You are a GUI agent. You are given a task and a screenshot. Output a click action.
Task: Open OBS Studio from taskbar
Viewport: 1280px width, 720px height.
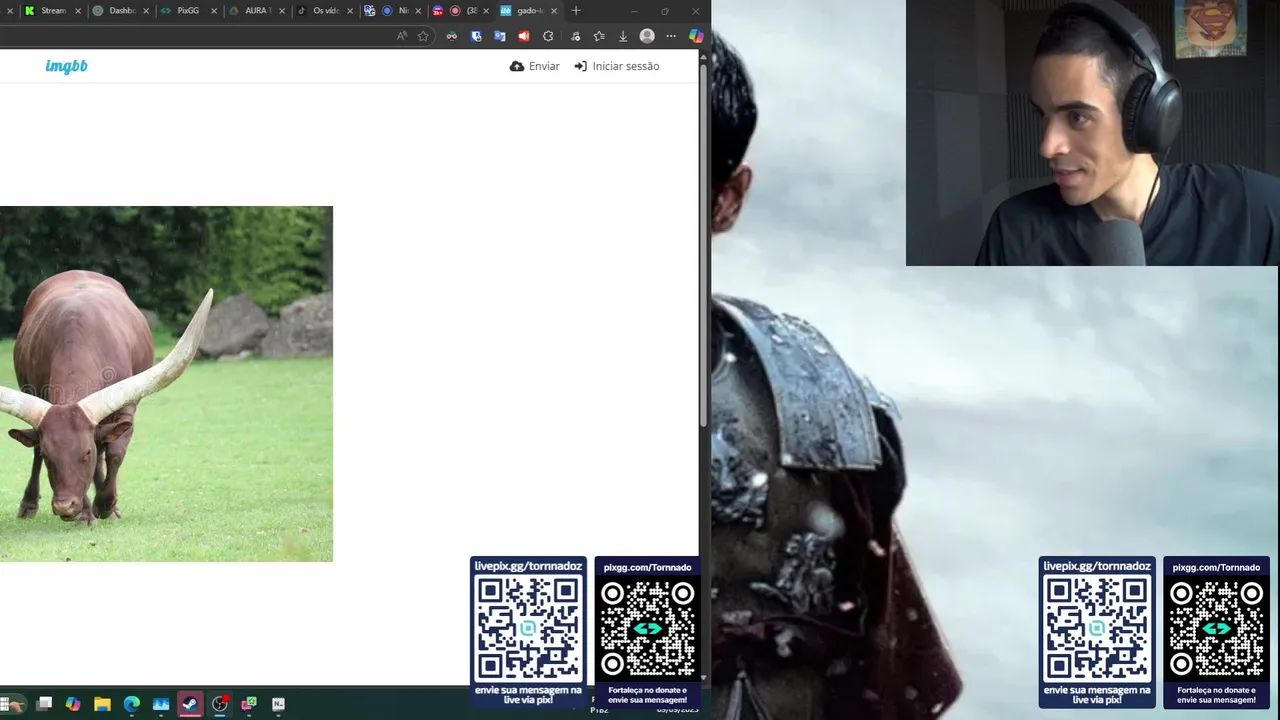pos(220,704)
